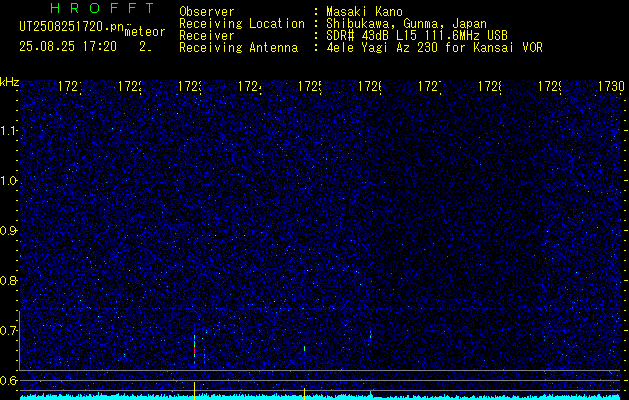Click the tall yellow marker below the red echo
Viewport: 629px width, 400px height.
195,390
